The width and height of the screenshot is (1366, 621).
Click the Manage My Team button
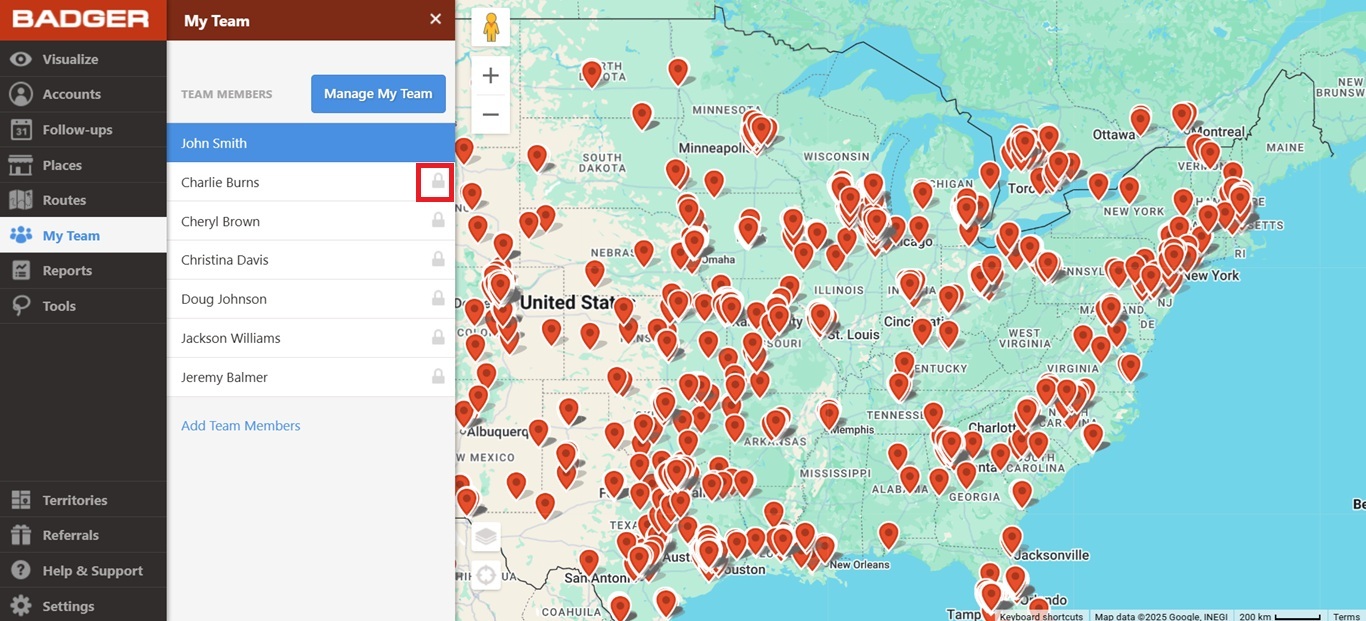click(x=378, y=94)
